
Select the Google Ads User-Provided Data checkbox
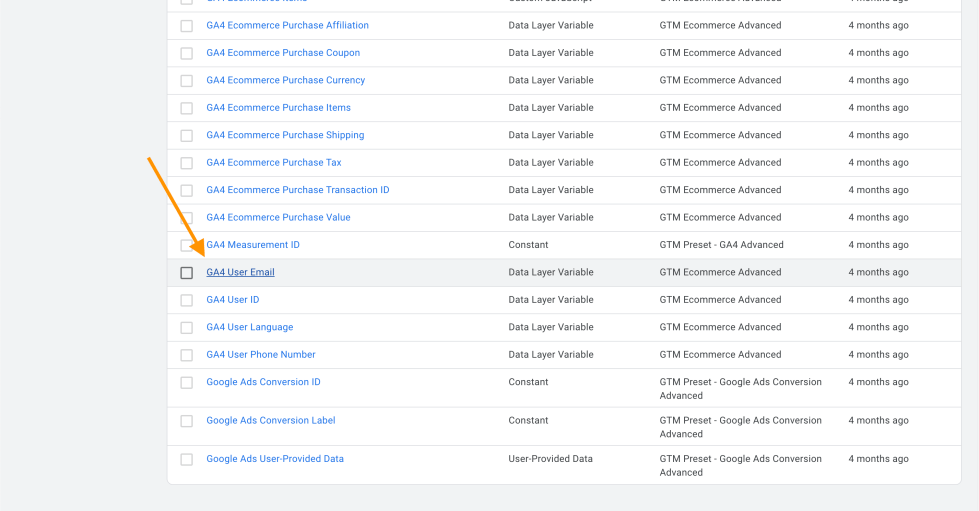(x=187, y=460)
